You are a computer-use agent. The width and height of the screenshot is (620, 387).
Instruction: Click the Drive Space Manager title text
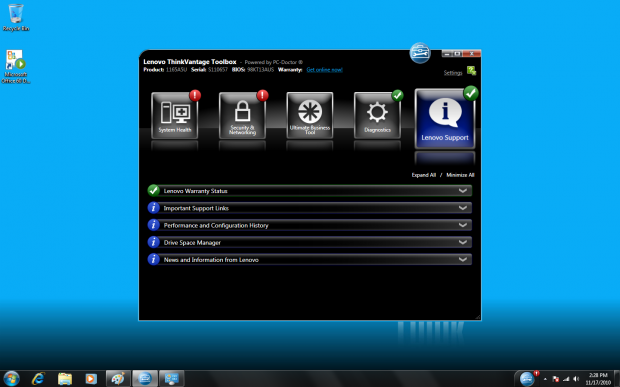point(192,243)
